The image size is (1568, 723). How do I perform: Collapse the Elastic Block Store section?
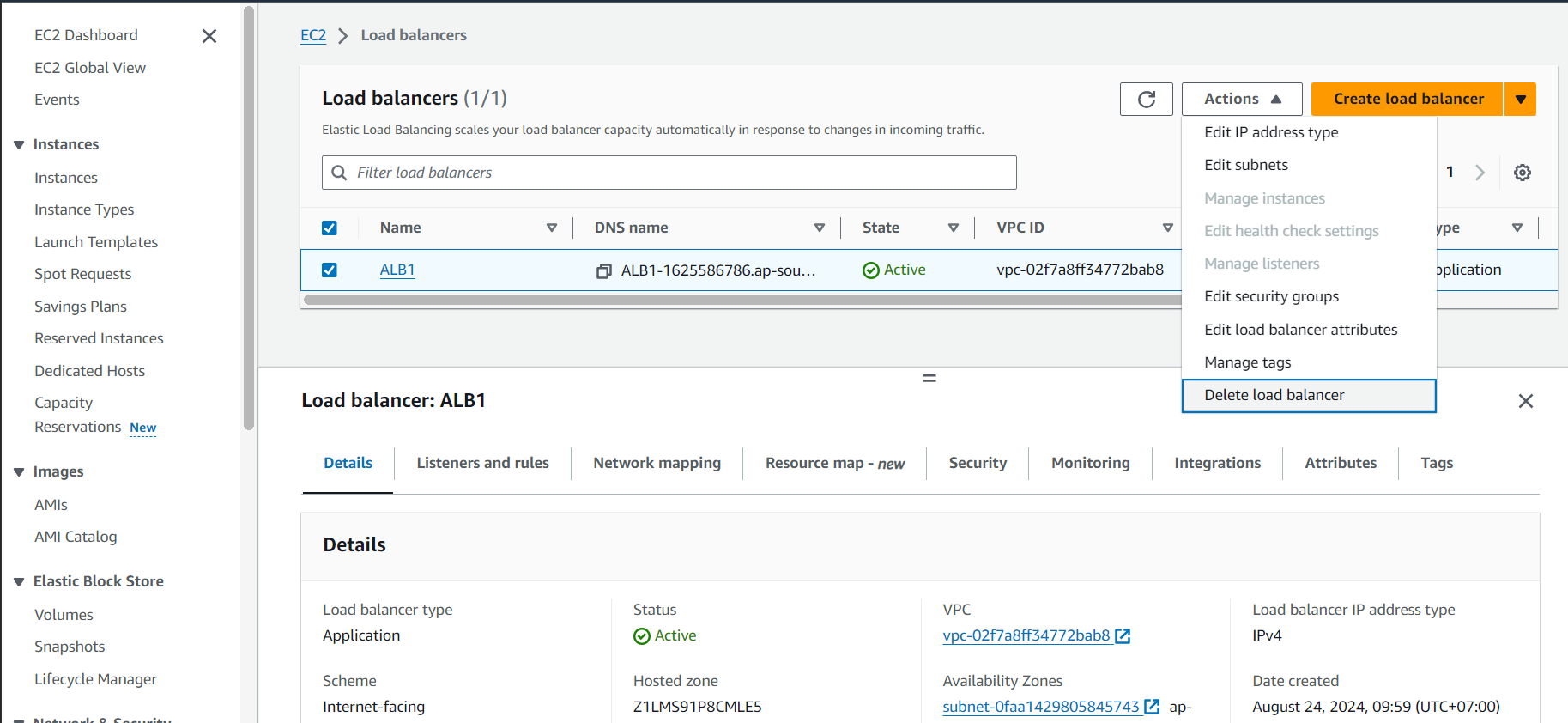(x=19, y=582)
